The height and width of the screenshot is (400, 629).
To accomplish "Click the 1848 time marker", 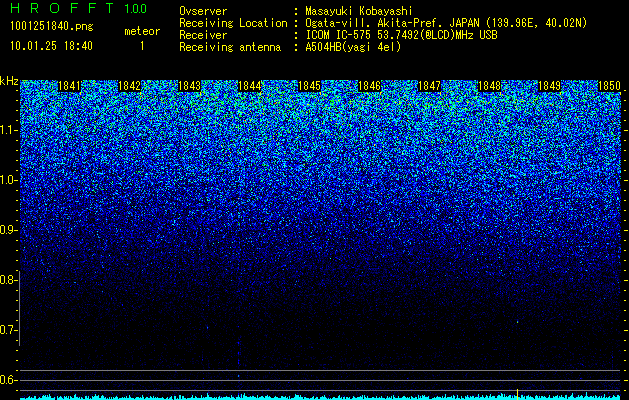I will coord(490,86).
